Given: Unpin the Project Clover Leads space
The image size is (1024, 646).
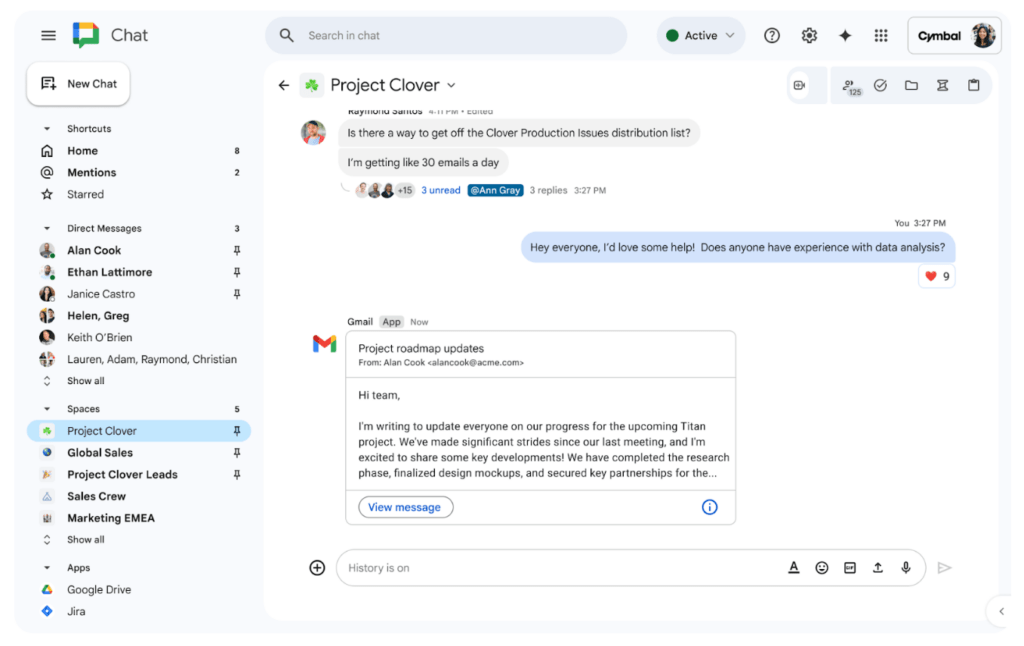Looking at the screenshot, I should tap(237, 474).
